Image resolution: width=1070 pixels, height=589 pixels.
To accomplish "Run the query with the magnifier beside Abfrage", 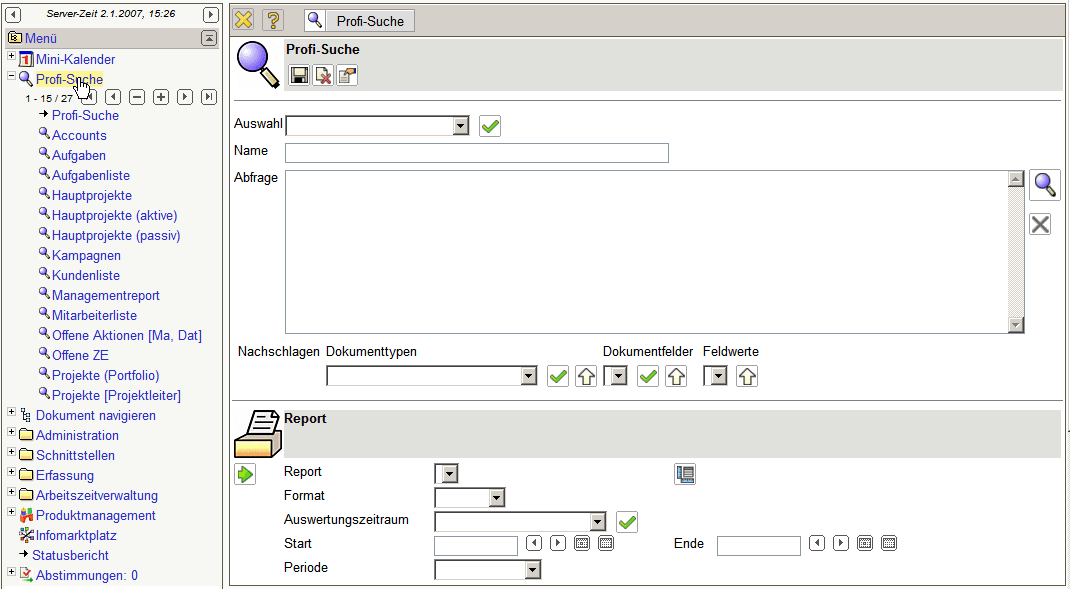I will 1045,184.
